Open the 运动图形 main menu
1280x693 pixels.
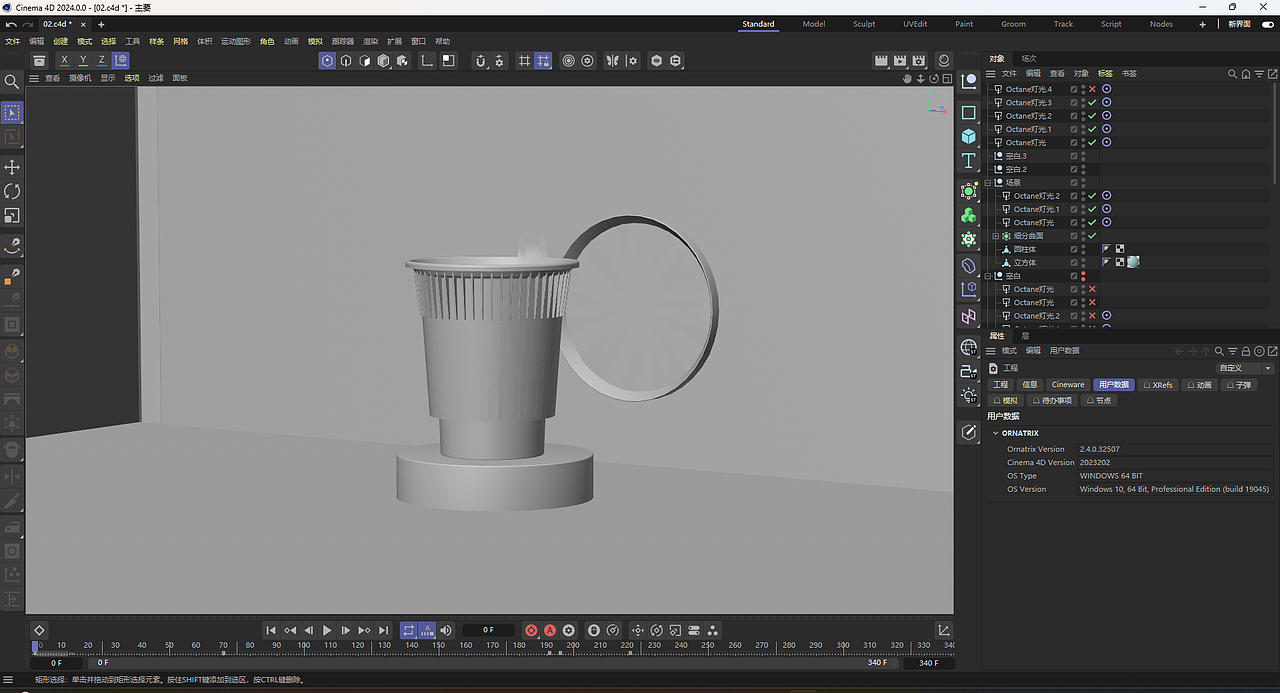[236, 41]
